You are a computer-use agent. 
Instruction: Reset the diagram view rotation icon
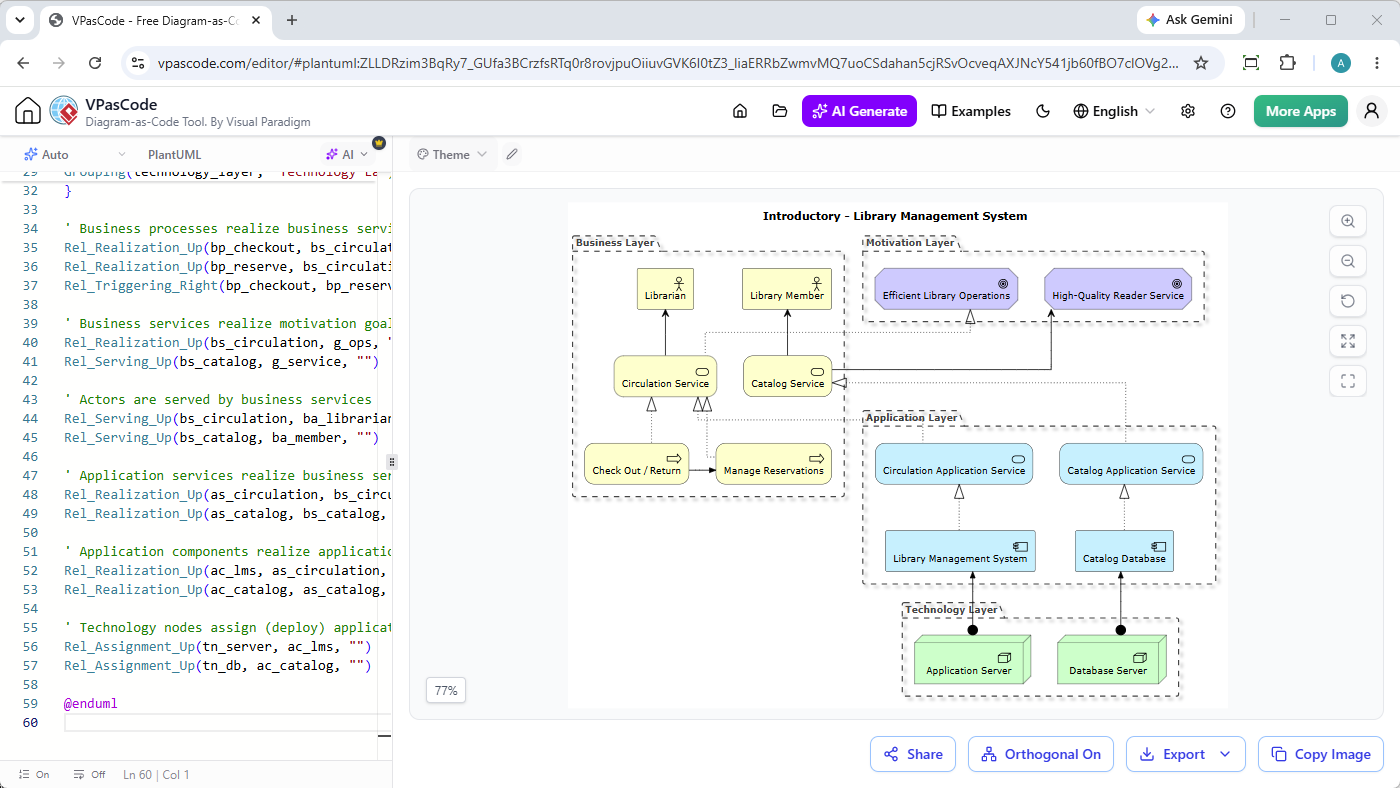[1348, 301]
